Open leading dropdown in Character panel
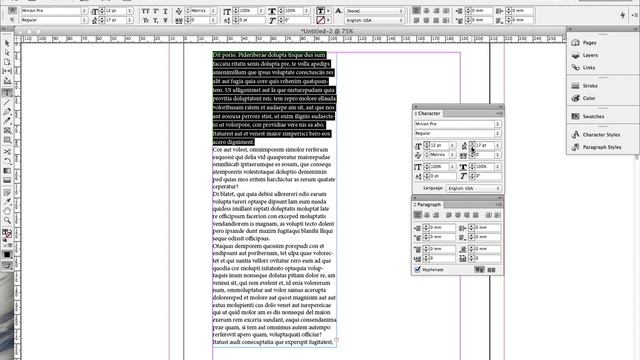This screenshot has width=640, height=360. [x=498, y=145]
